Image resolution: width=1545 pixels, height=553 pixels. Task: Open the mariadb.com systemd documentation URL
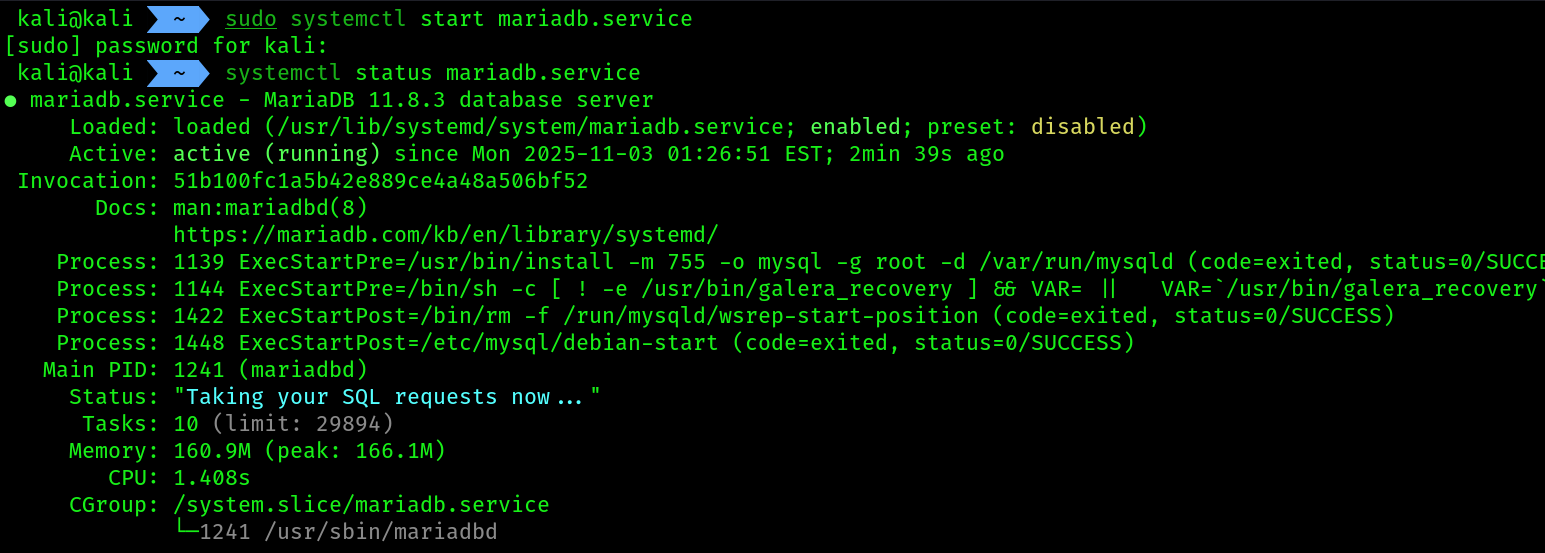click(446, 235)
